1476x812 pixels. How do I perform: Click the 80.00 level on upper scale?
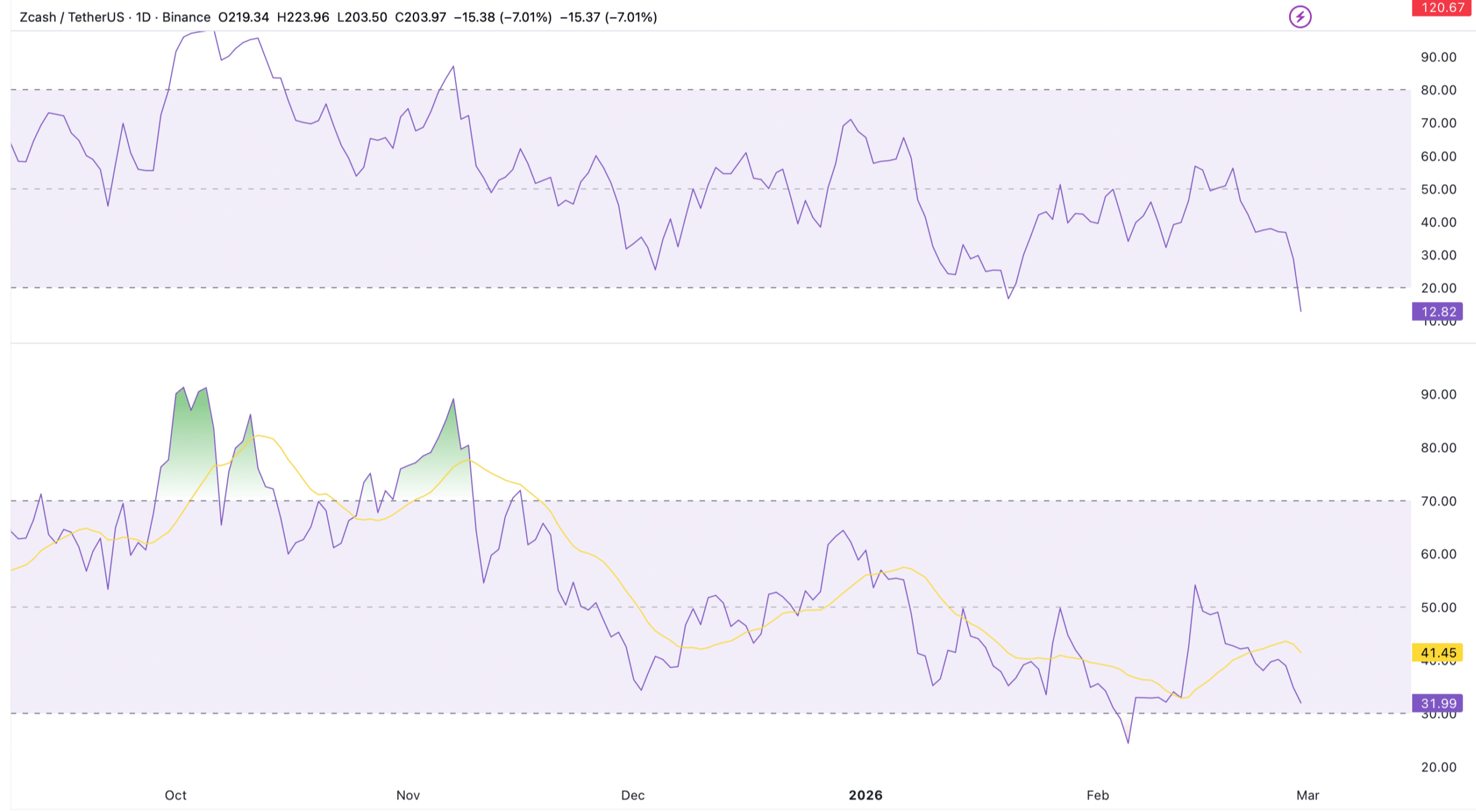[x=1438, y=90]
